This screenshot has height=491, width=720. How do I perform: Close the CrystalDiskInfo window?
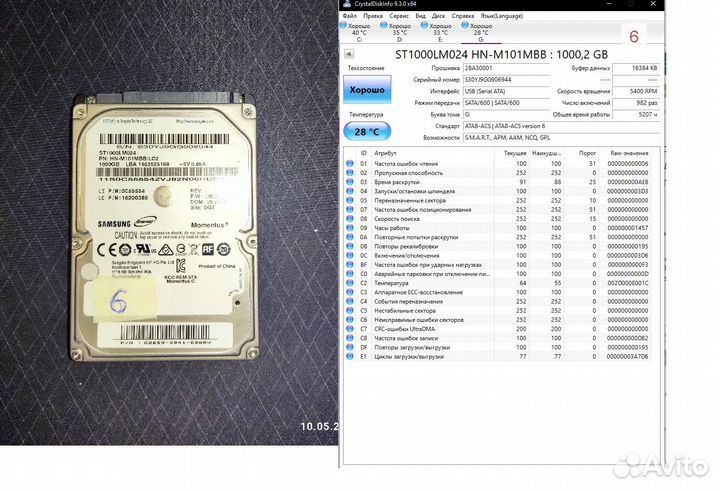coord(653,4)
